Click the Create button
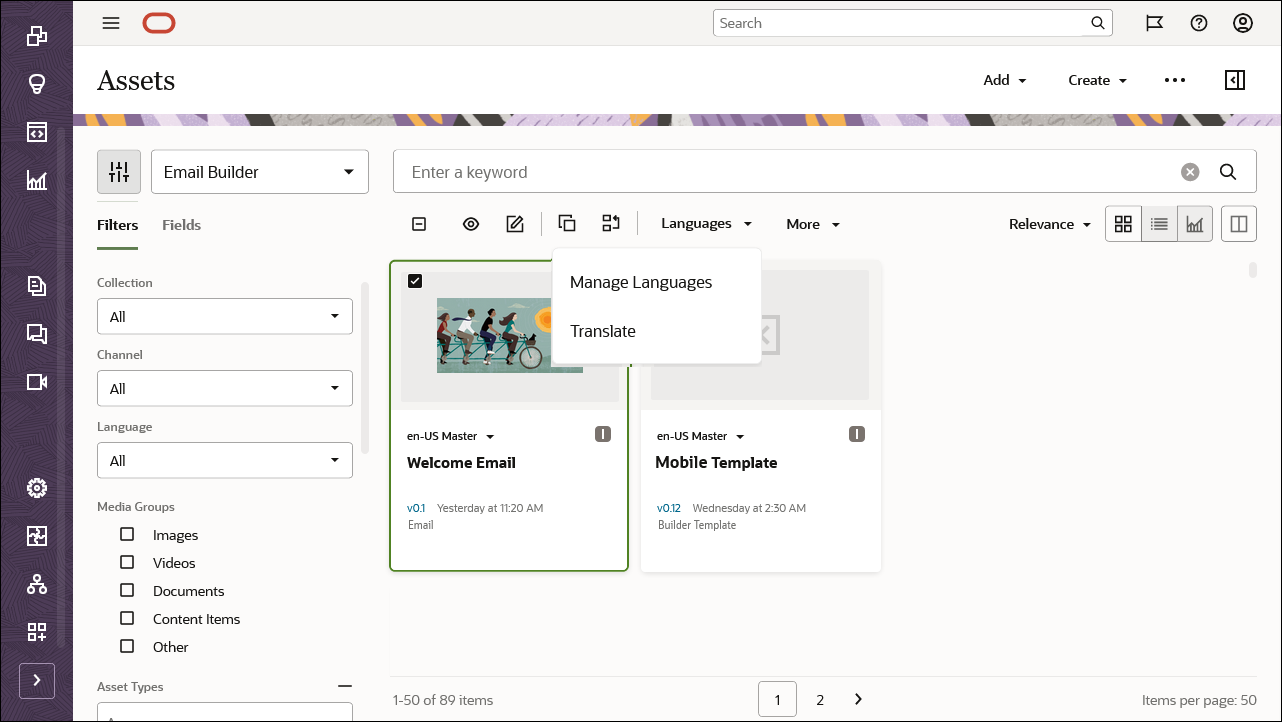1282x722 pixels. tap(1096, 80)
